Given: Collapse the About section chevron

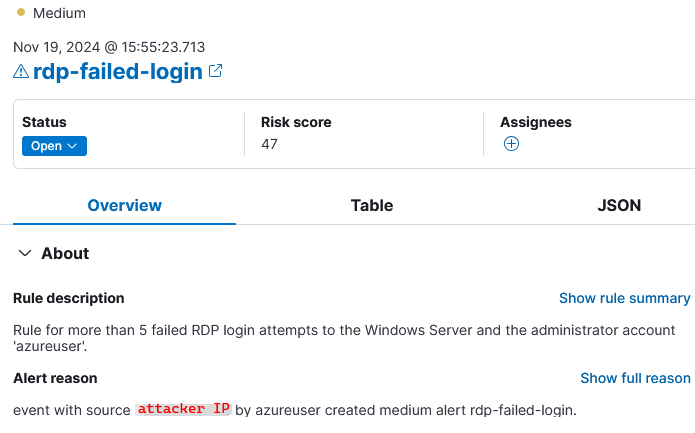Looking at the screenshot, I should 25,253.
